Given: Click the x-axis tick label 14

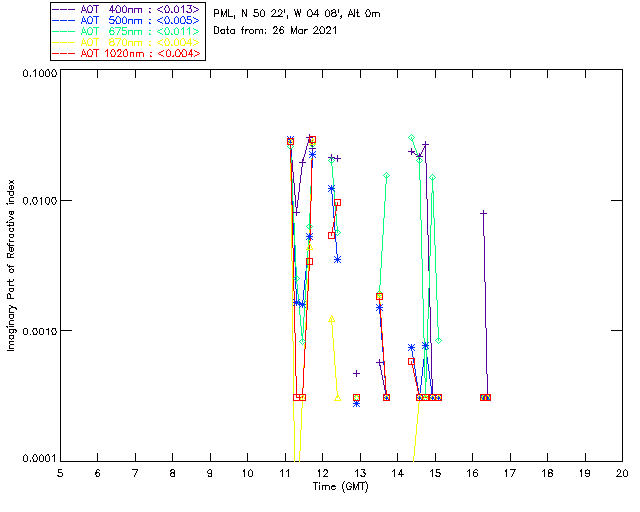Looking at the screenshot, I should click(x=398, y=474).
